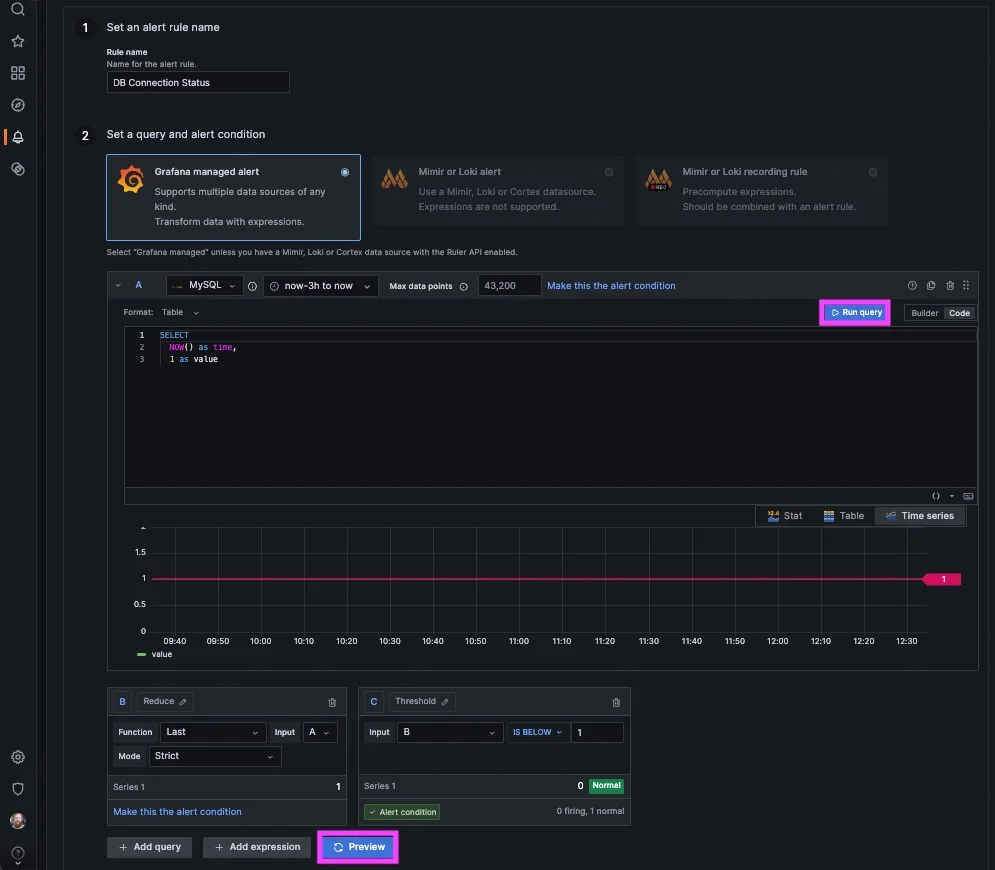Open the now-3h to now time range picker

(x=318, y=285)
